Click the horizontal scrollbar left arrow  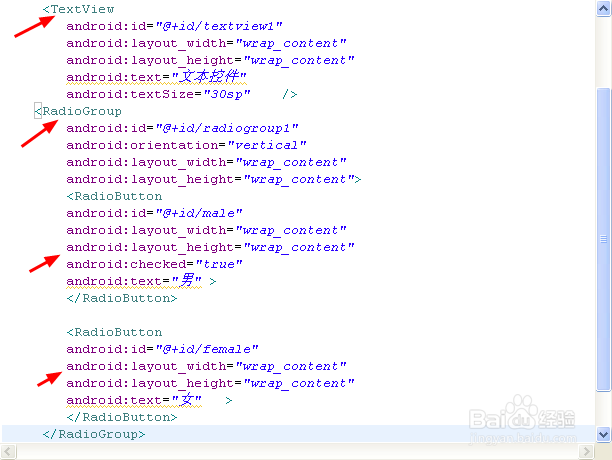point(8,452)
